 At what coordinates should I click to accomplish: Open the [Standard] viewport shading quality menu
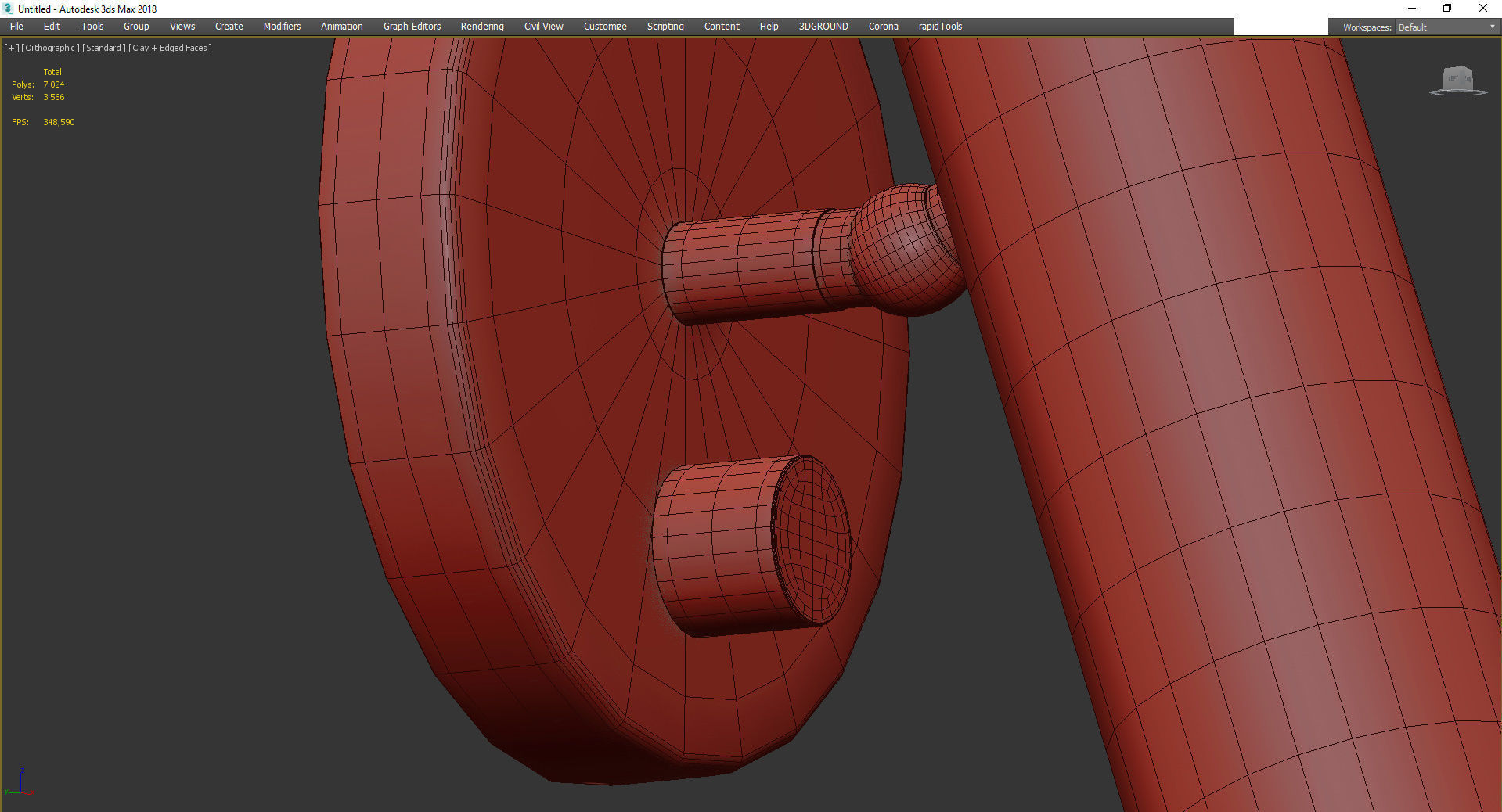coord(103,48)
